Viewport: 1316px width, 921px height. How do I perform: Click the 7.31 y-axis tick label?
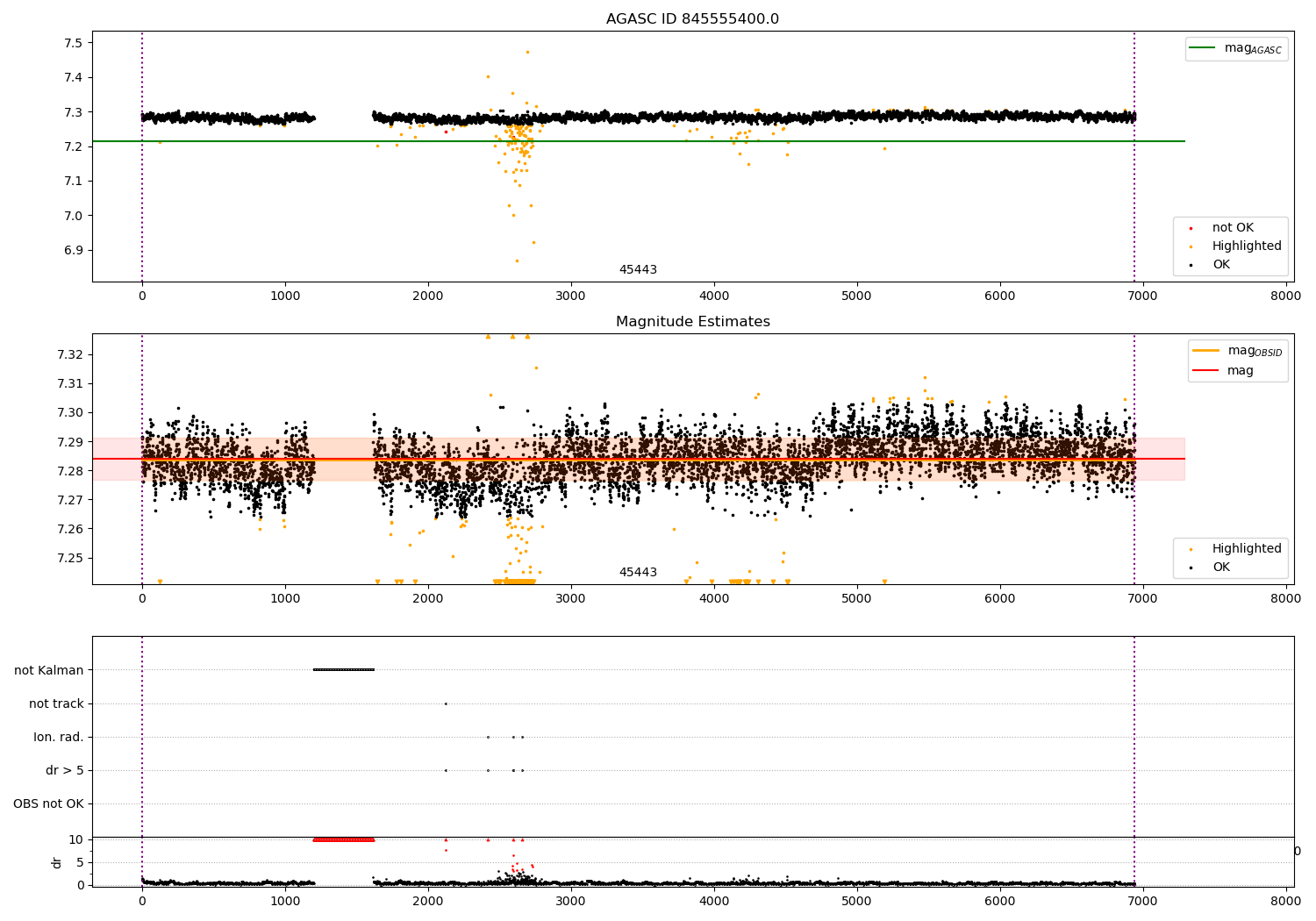click(70, 383)
